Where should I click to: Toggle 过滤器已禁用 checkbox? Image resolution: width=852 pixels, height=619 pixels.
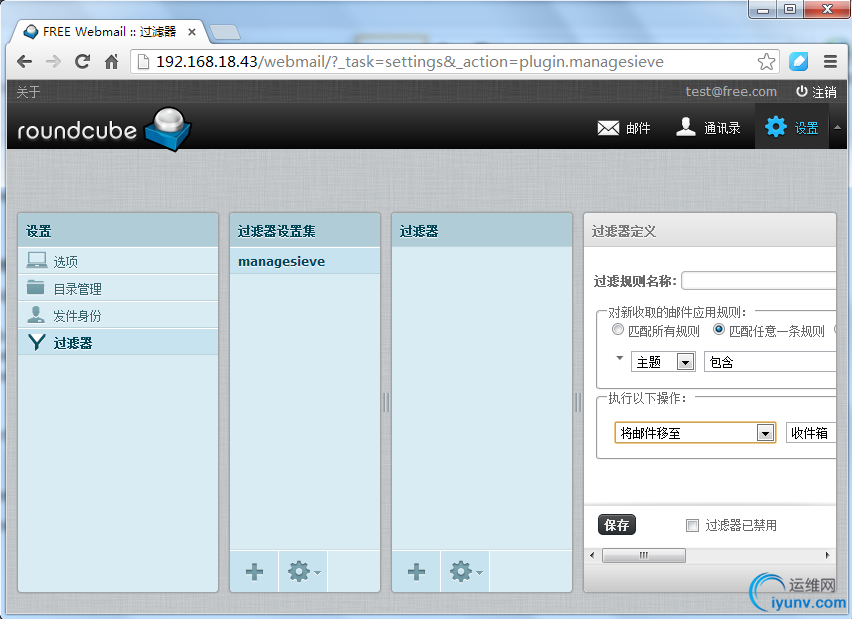coord(692,526)
